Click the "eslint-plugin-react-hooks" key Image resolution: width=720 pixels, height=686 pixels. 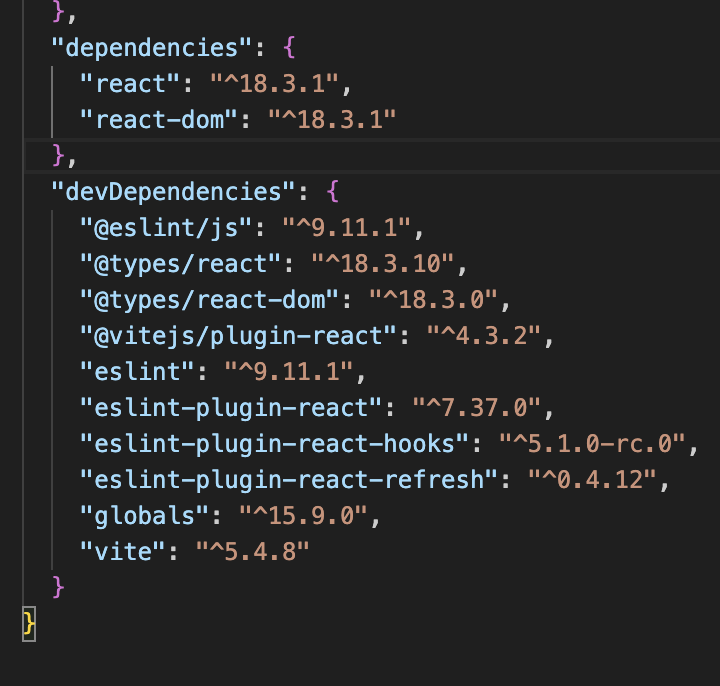tap(275, 444)
